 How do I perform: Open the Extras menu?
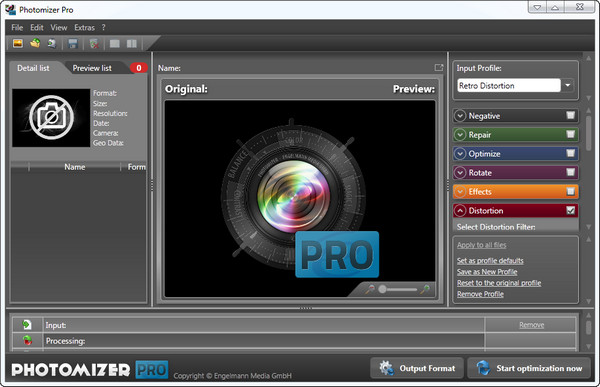85,28
